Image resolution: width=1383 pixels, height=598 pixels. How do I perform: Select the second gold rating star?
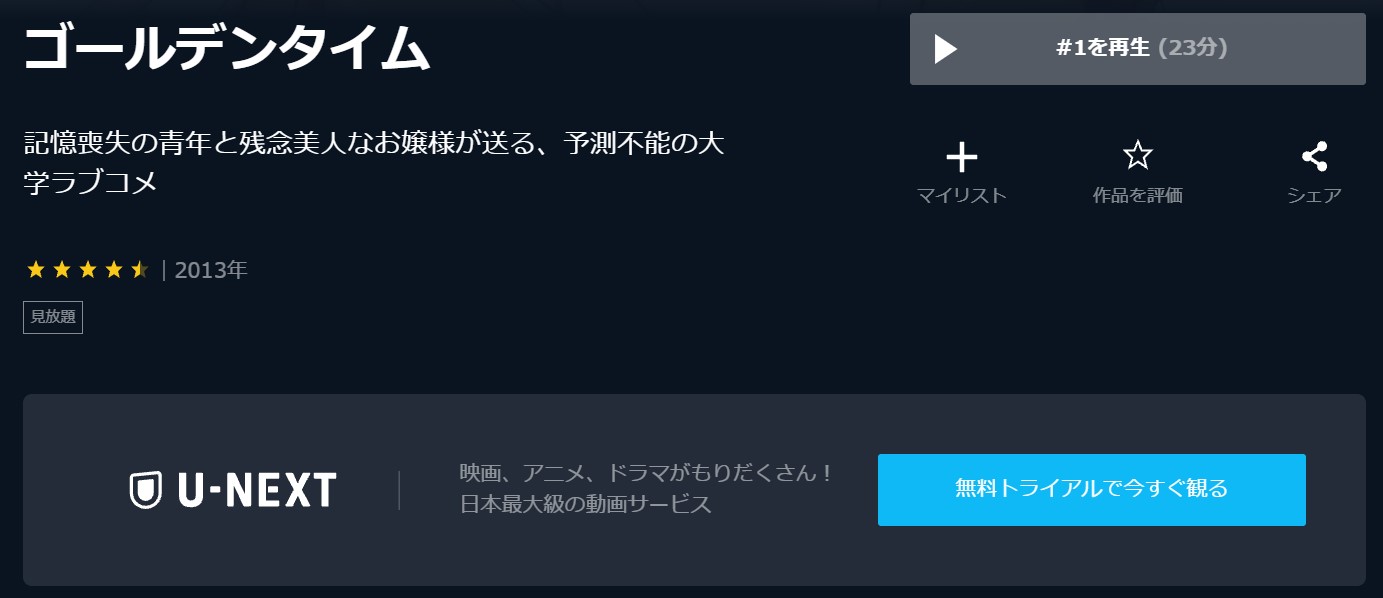tap(62, 269)
